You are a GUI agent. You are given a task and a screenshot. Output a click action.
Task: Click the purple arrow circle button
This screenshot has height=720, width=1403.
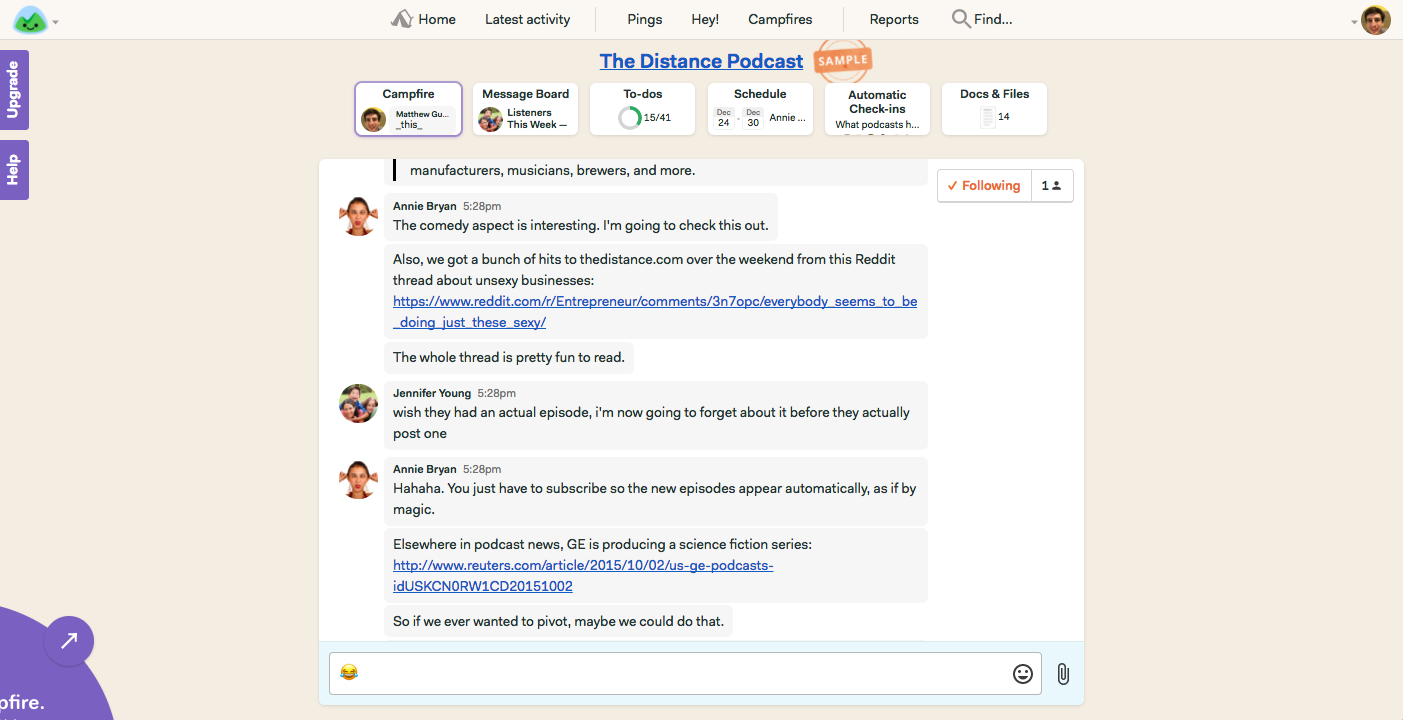(69, 641)
